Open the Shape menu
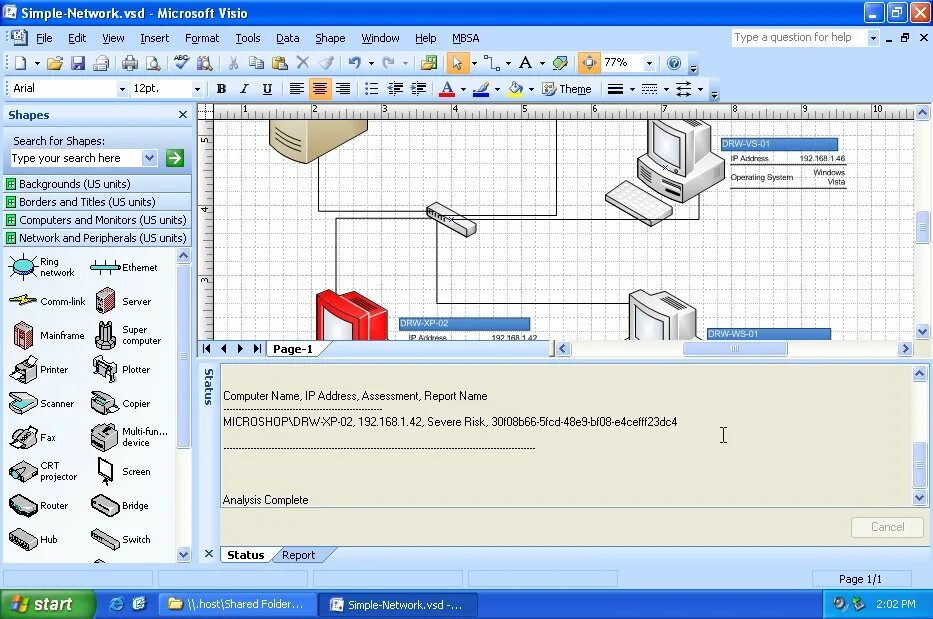933x619 pixels. click(330, 38)
